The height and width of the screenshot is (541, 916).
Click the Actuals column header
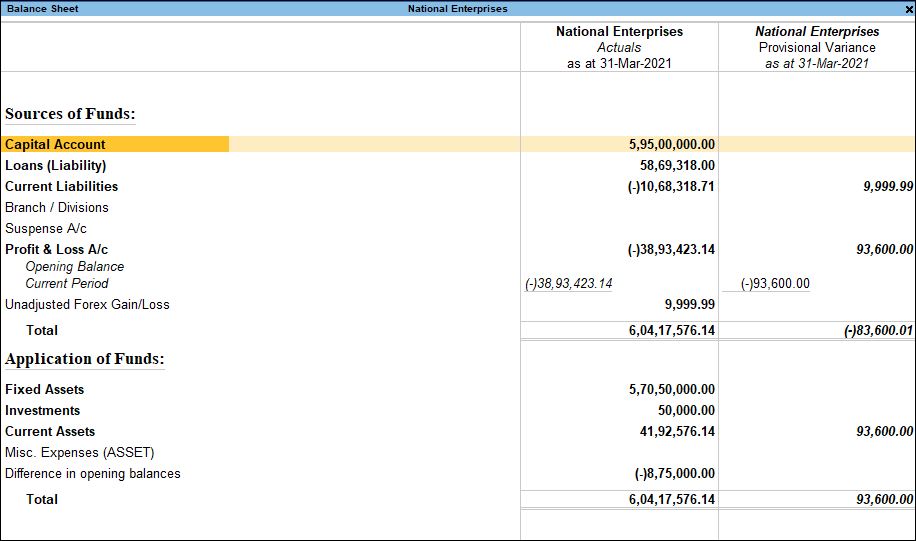point(619,47)
